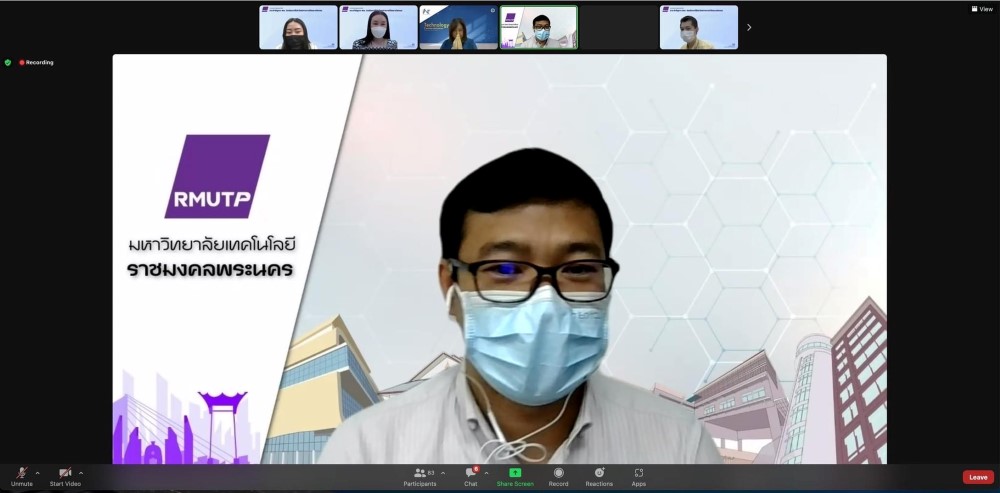Screen dimensions: 1000x493
Task: Click the green Share Screen button
Action: coord(515,476)
